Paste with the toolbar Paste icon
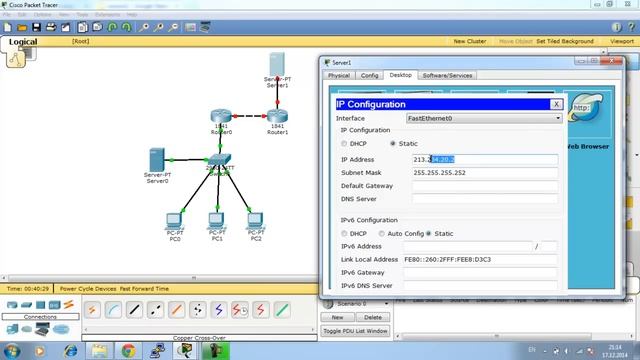The width and height of the screenshot is (640, 360). coord(97,27)
